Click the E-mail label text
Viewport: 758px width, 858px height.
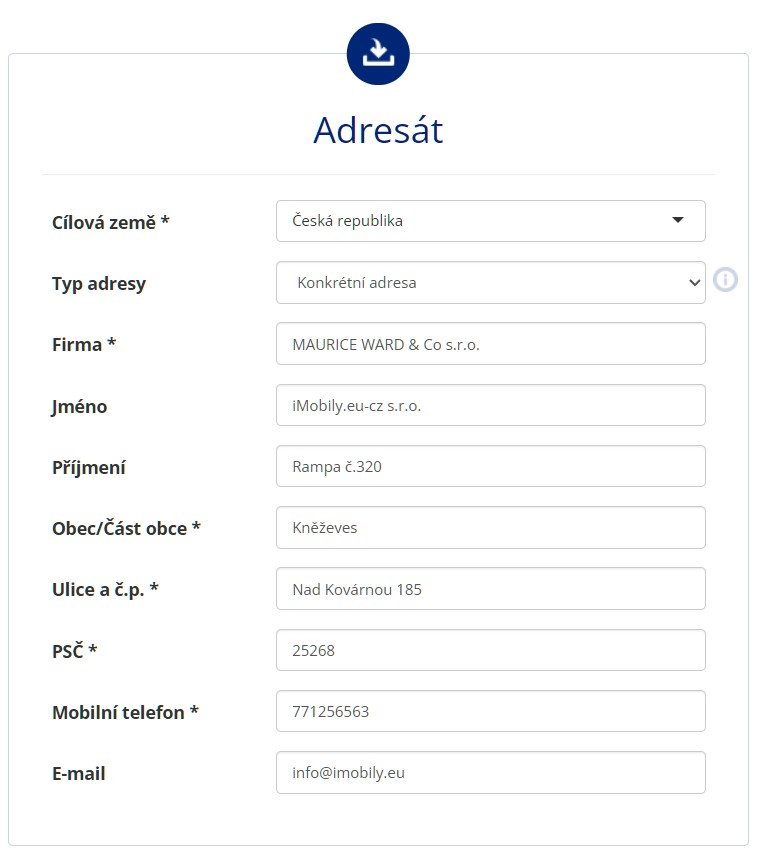tap(79, 773)
